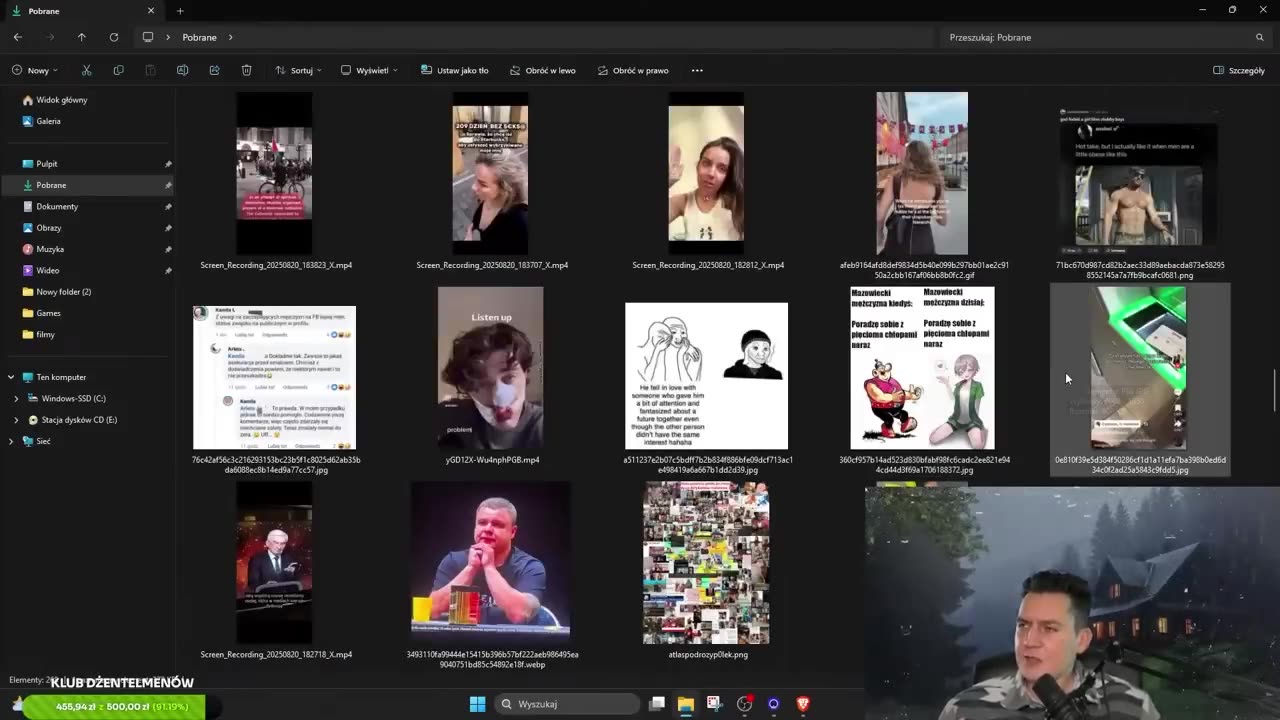Refresh the Pobrane folder view
The image size is (1280, 720).
tap(114, 37)
